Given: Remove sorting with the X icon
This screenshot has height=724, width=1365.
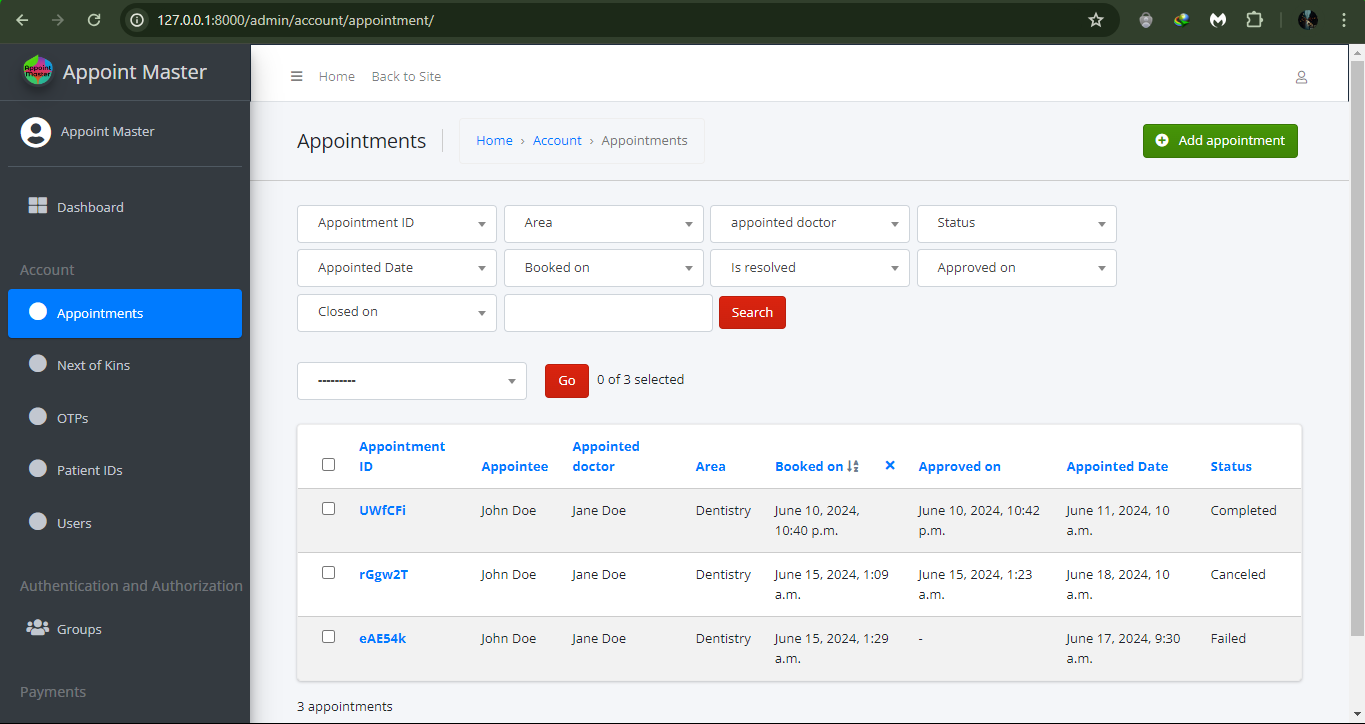Looking at the screenshot, I should pos(890,465).
